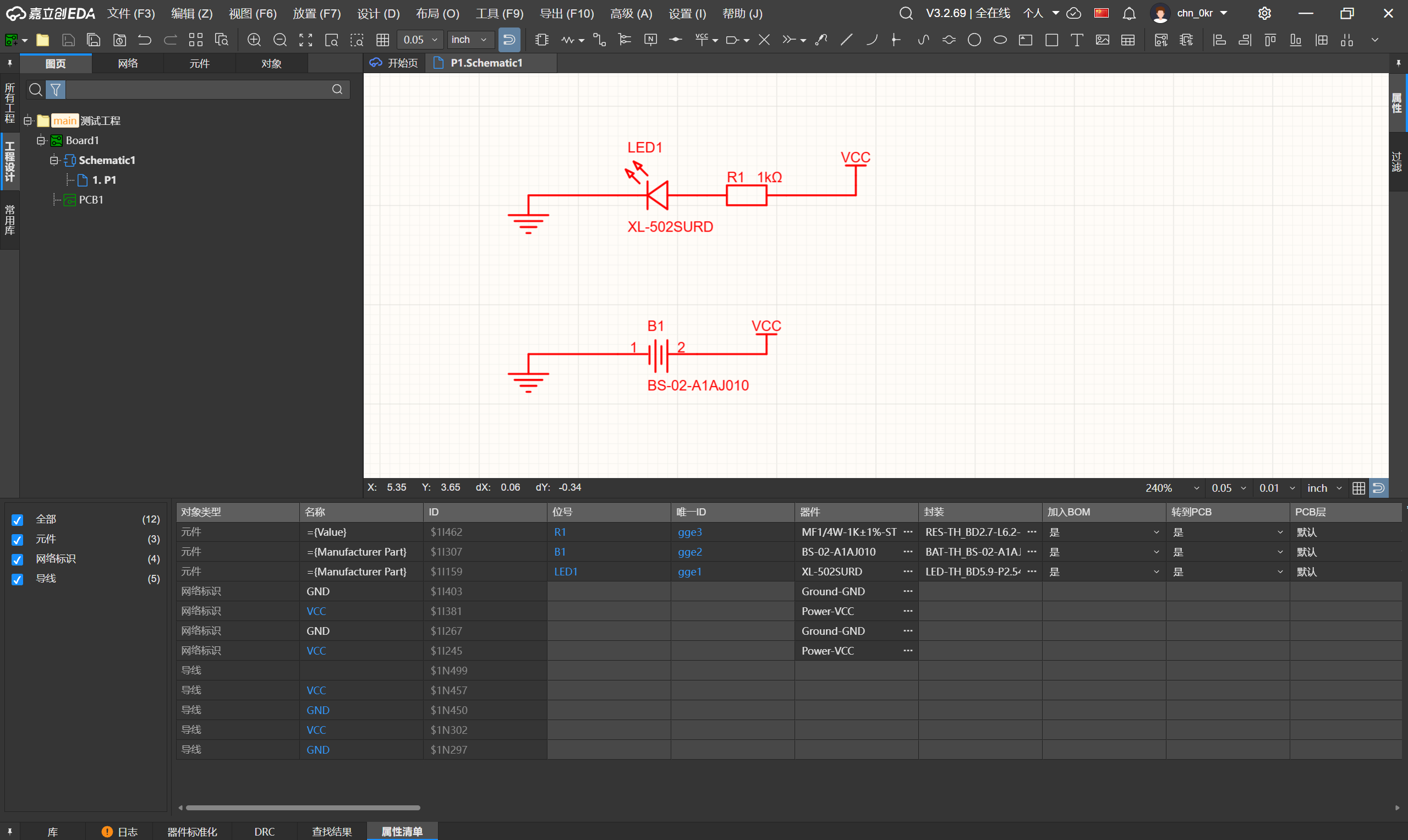Click the filter funnel icon in the search box
Screen dimensions: 1408x840
click(56, 90)
